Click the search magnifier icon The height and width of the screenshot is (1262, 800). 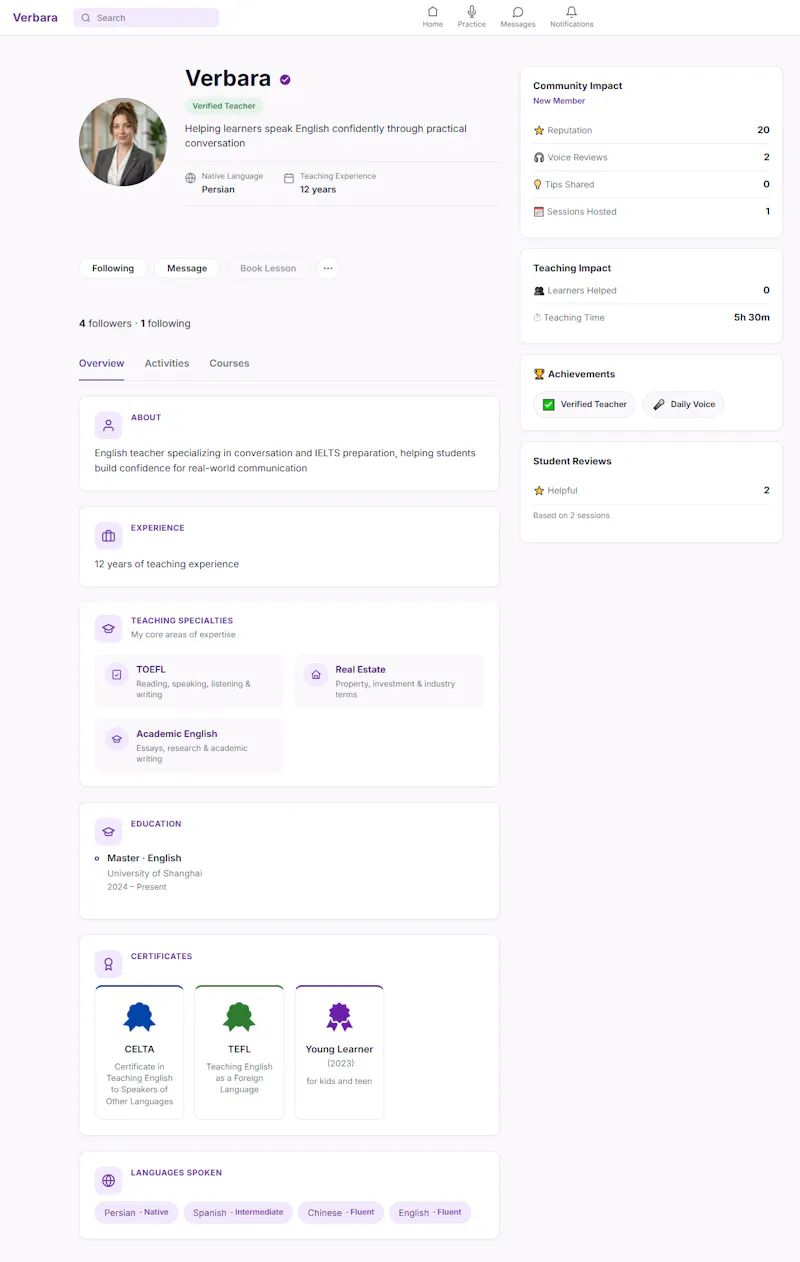(86, 18)
